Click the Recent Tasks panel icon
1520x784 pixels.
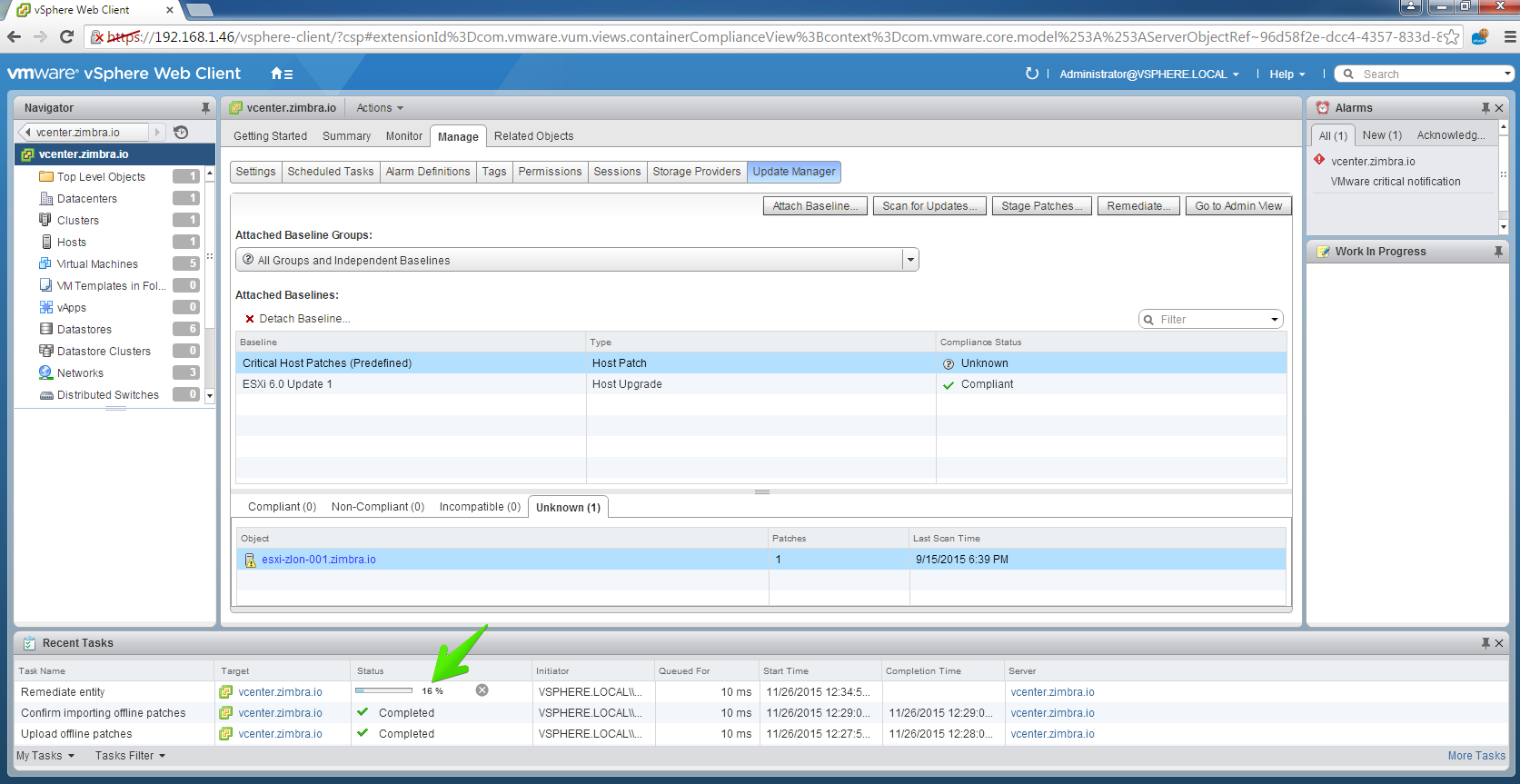pyautogui.click(x=29, y=643)
